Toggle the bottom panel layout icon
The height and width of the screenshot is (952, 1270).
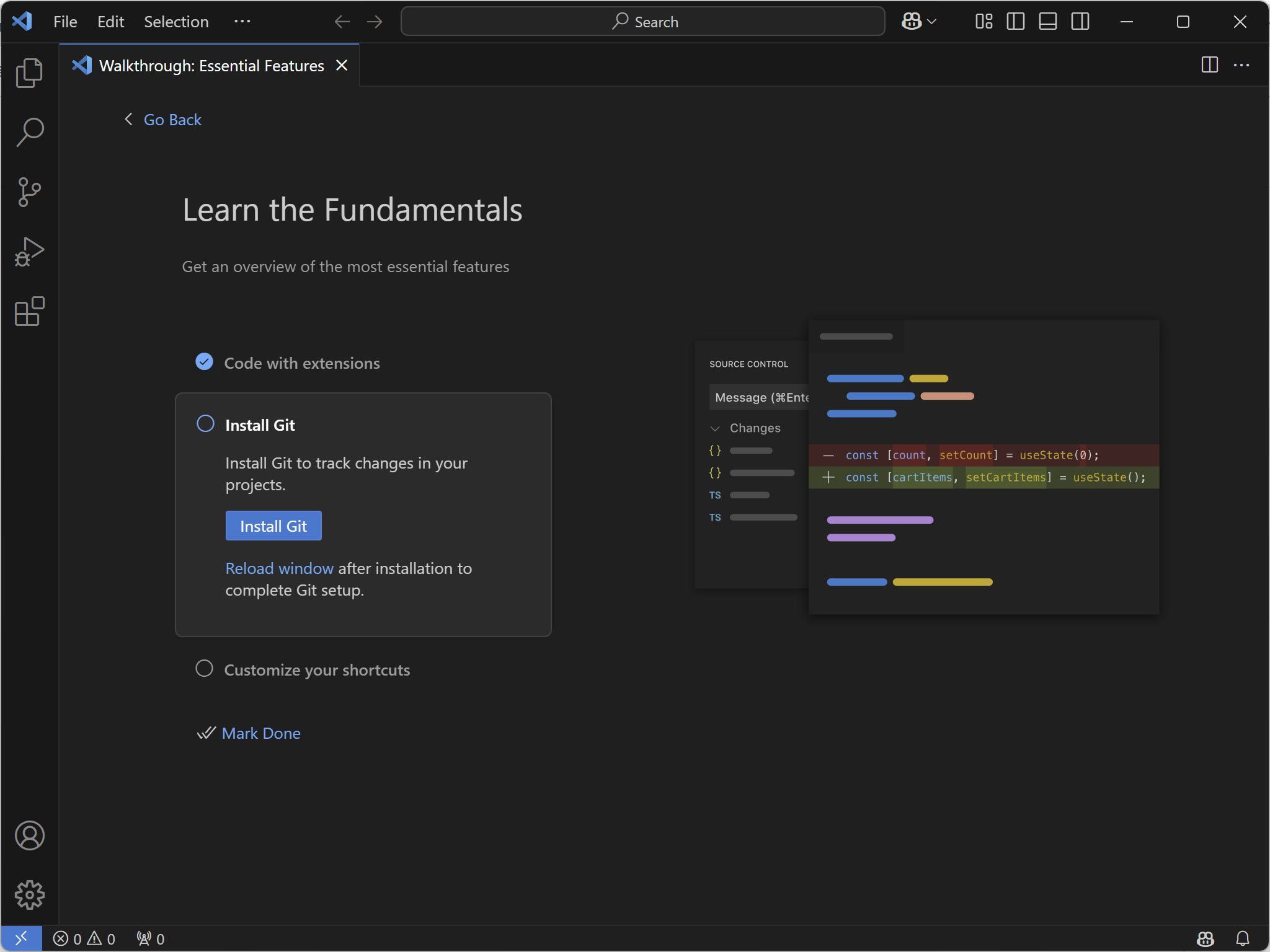click(1047, 22)
